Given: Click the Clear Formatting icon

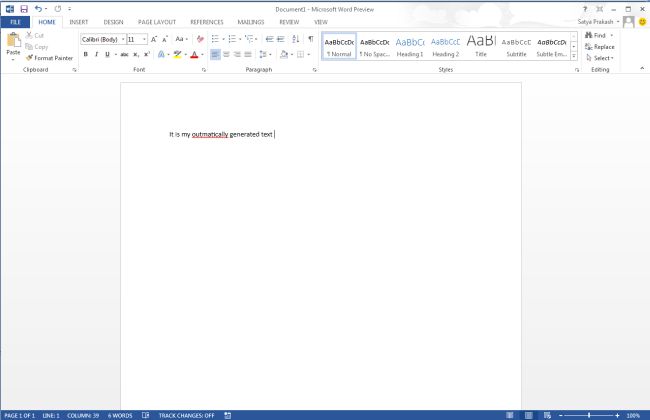Looking at the screenshot, I should coord(200,39).
